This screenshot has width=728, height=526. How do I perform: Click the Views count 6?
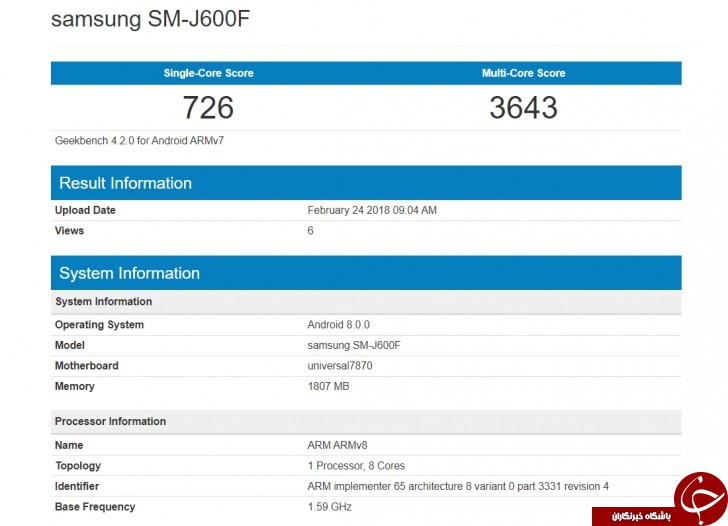(310, 231)
